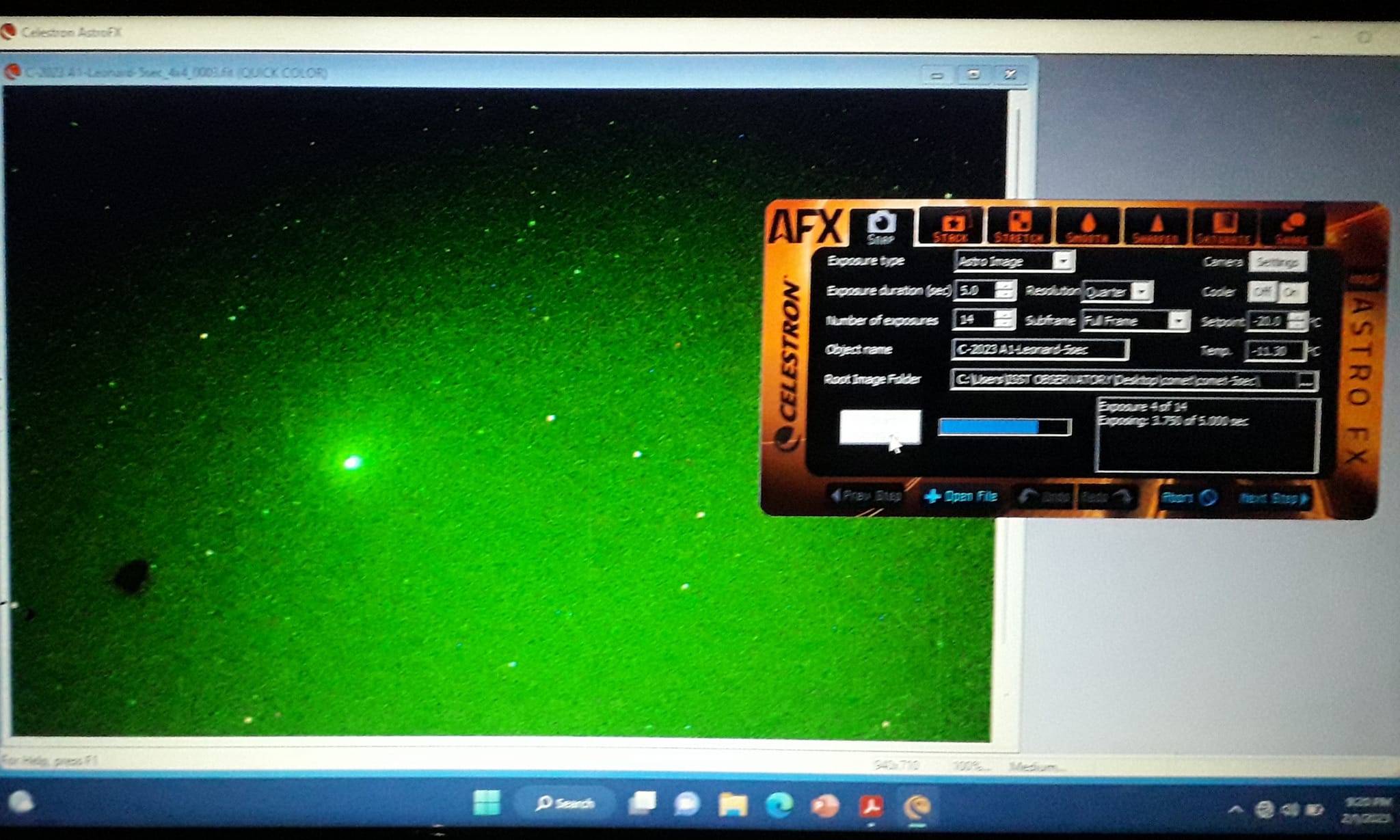Click the Object name field
Viewport: 1400px width, 840px height.
[x=1040, y=349]
